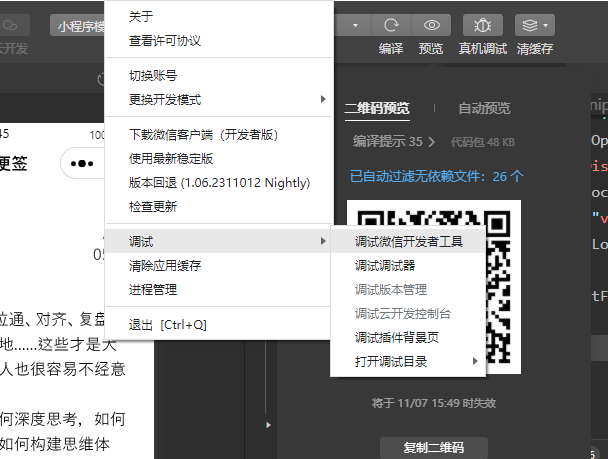Click the arrow beside 更换开发模式

pos(323,99)
